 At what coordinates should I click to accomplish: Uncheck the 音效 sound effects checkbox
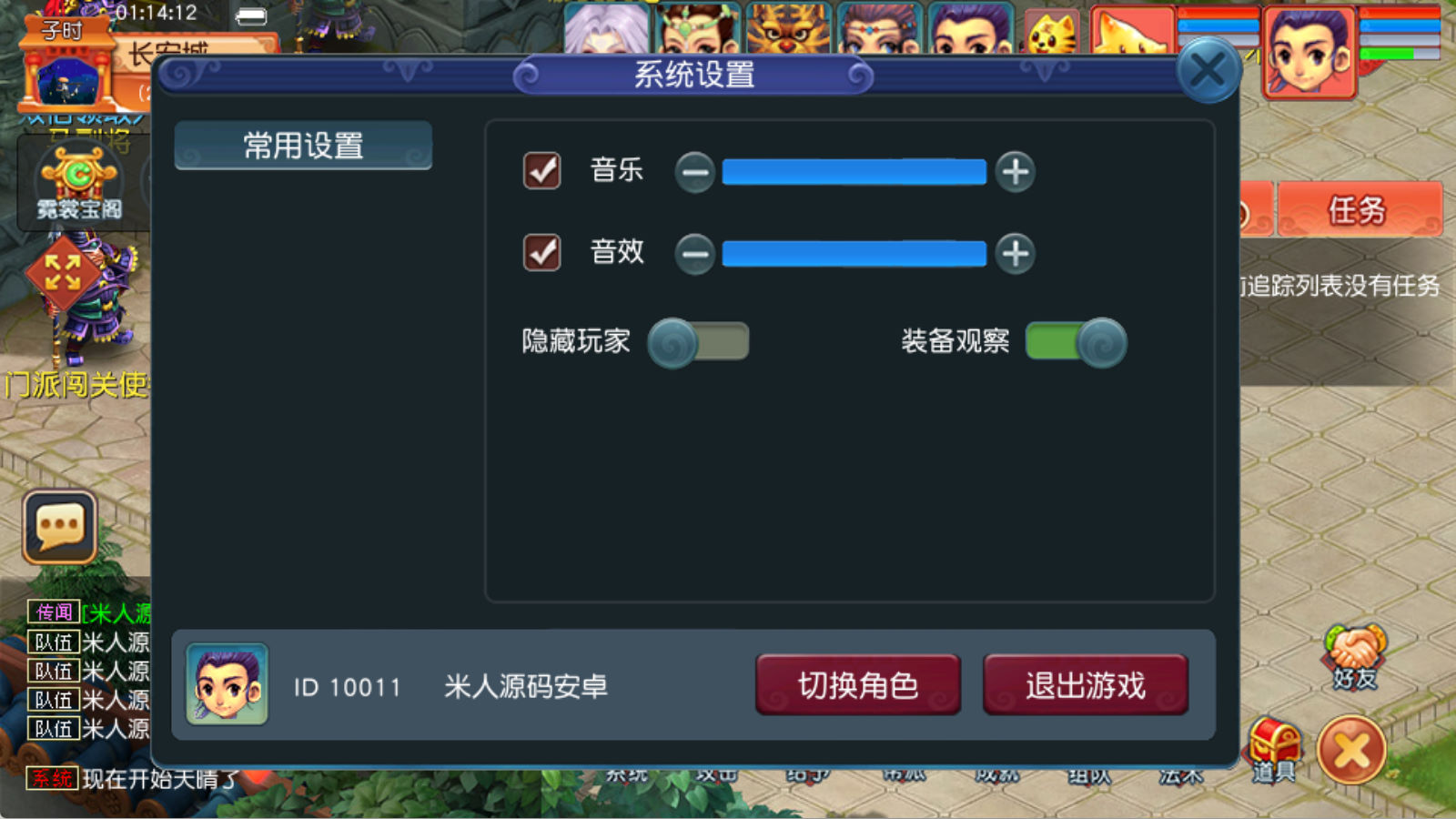[x=542, y=252]
